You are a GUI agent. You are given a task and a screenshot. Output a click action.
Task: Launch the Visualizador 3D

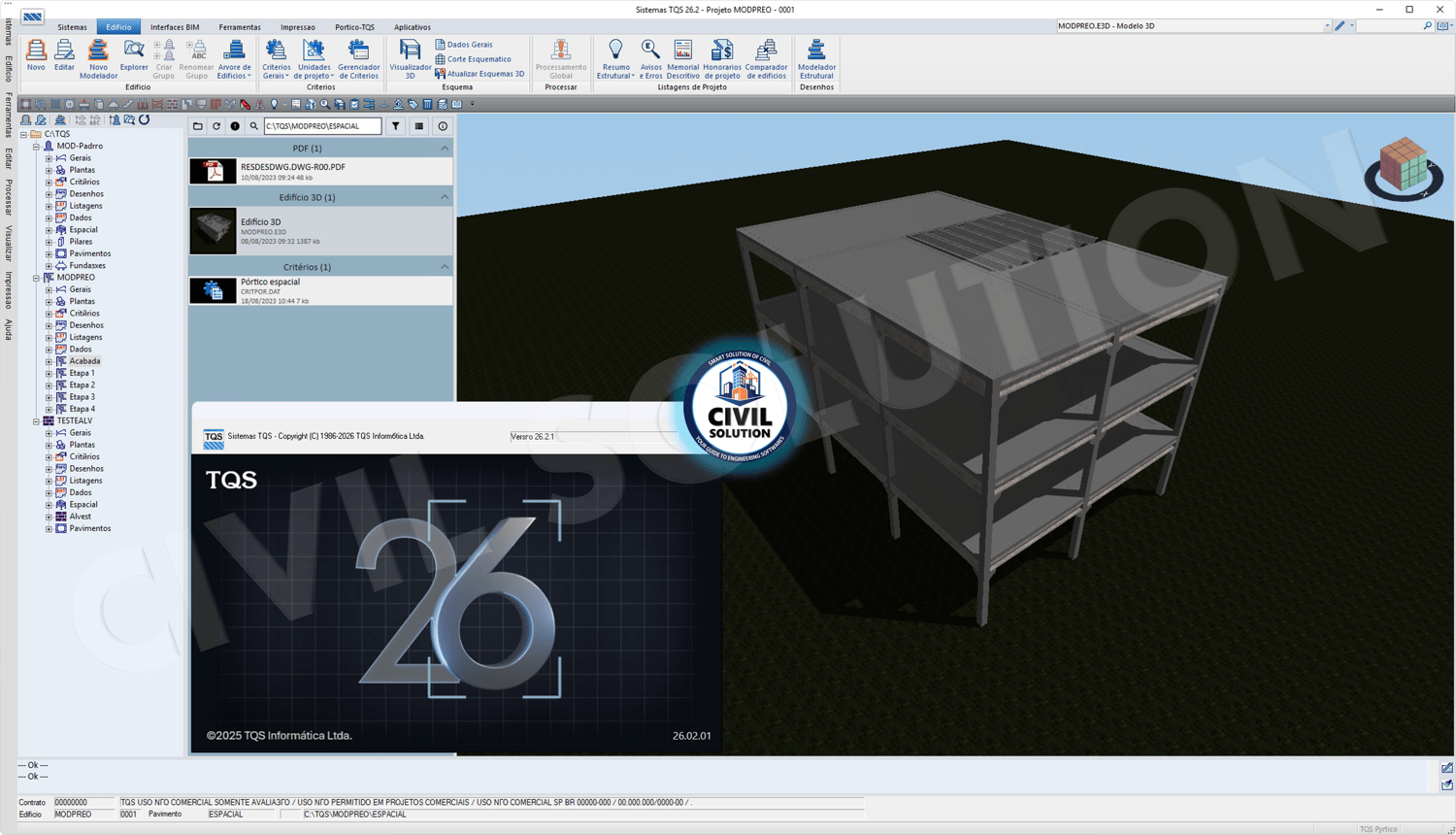point(410,59)
